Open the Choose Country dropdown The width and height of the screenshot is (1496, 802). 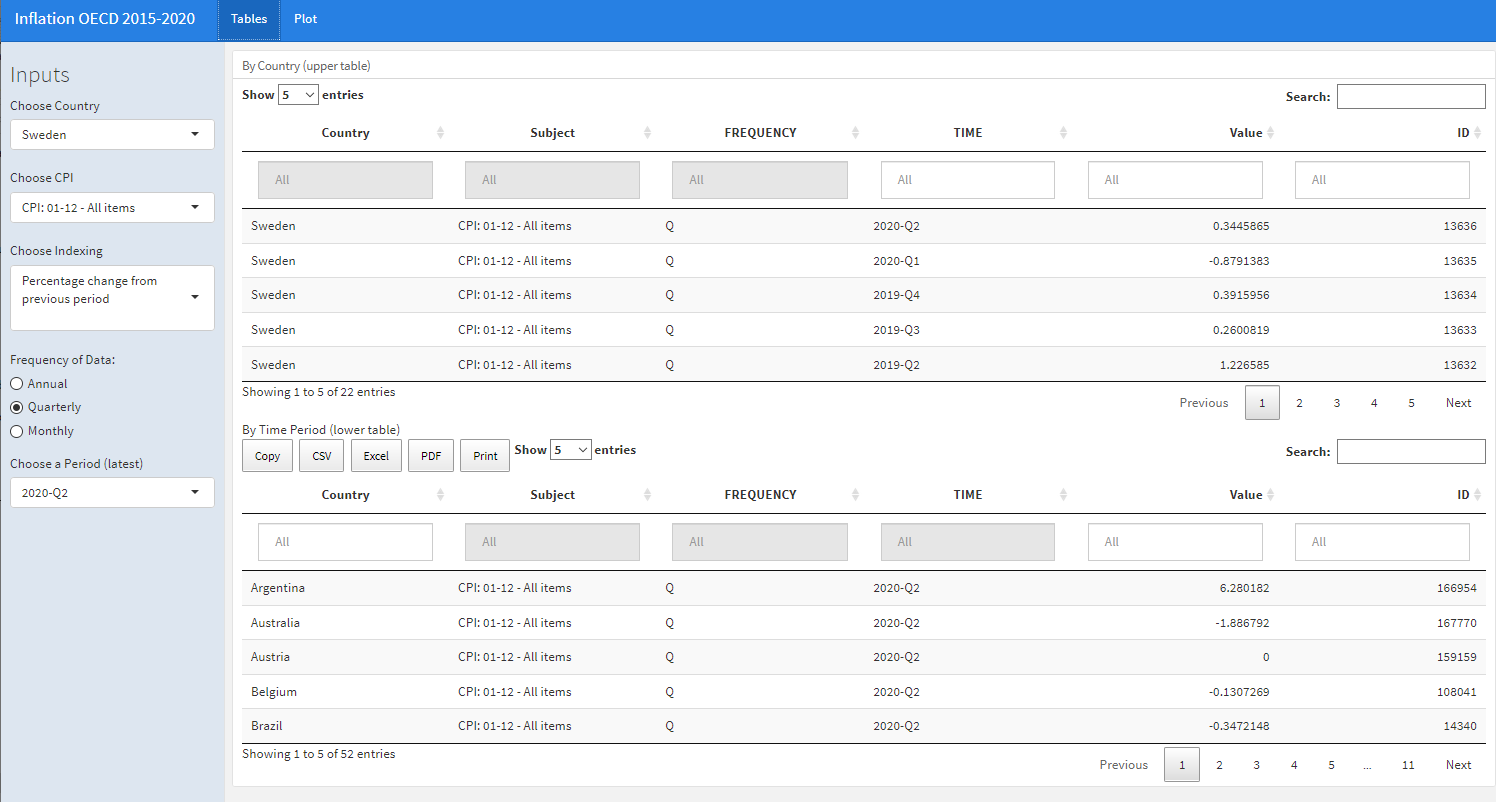112,135
